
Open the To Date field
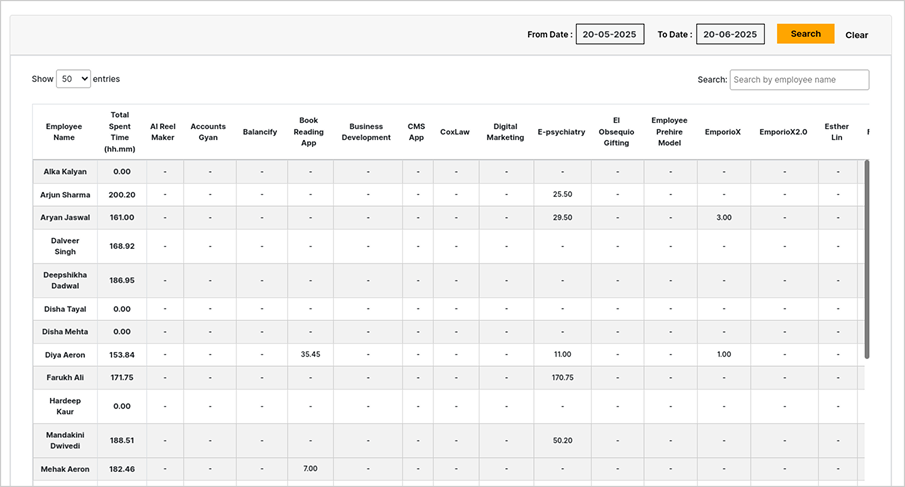(x=730, y=34)
